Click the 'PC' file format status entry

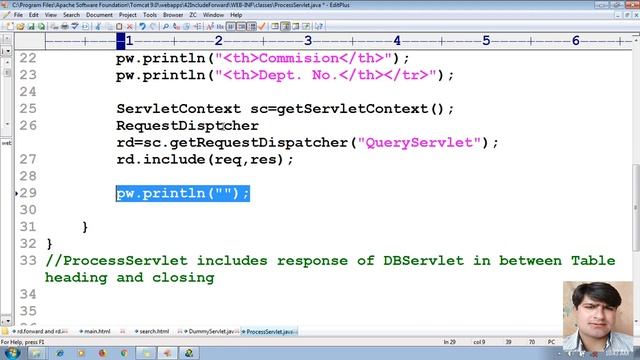(551, 342)
